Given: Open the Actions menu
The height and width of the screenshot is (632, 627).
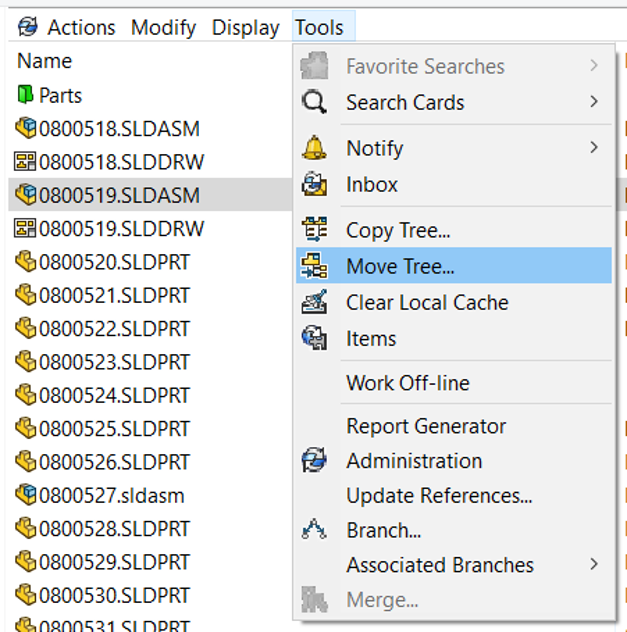Looking at the screenshot, I should click(x=81, y=28).
